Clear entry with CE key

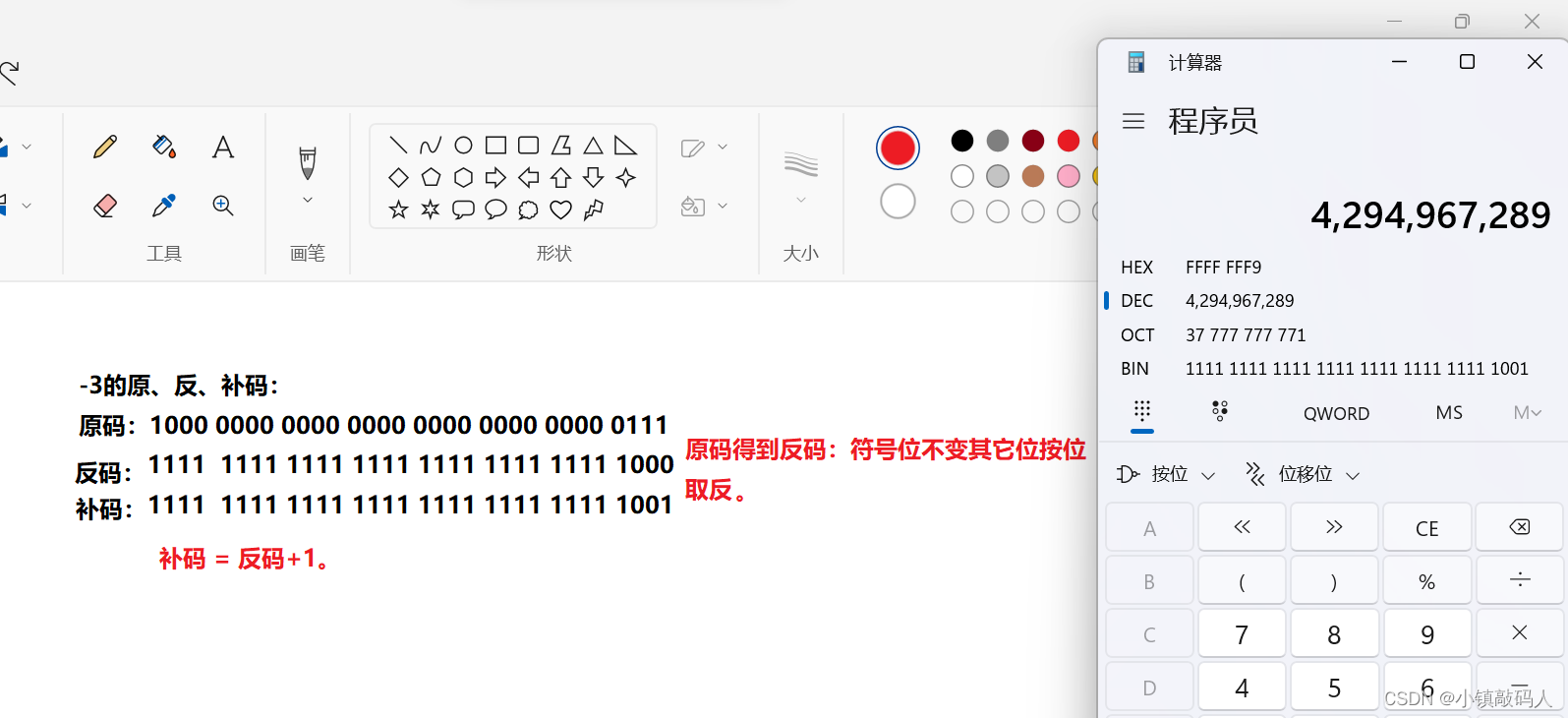(1427, 528)
